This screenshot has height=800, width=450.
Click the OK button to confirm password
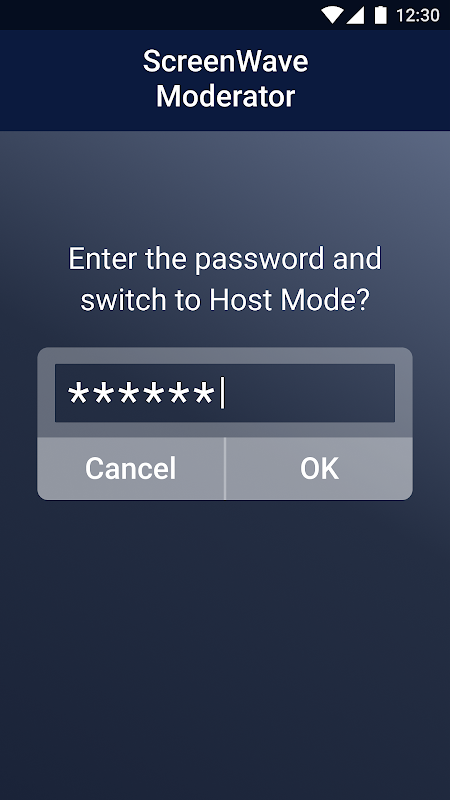point(319,468)
